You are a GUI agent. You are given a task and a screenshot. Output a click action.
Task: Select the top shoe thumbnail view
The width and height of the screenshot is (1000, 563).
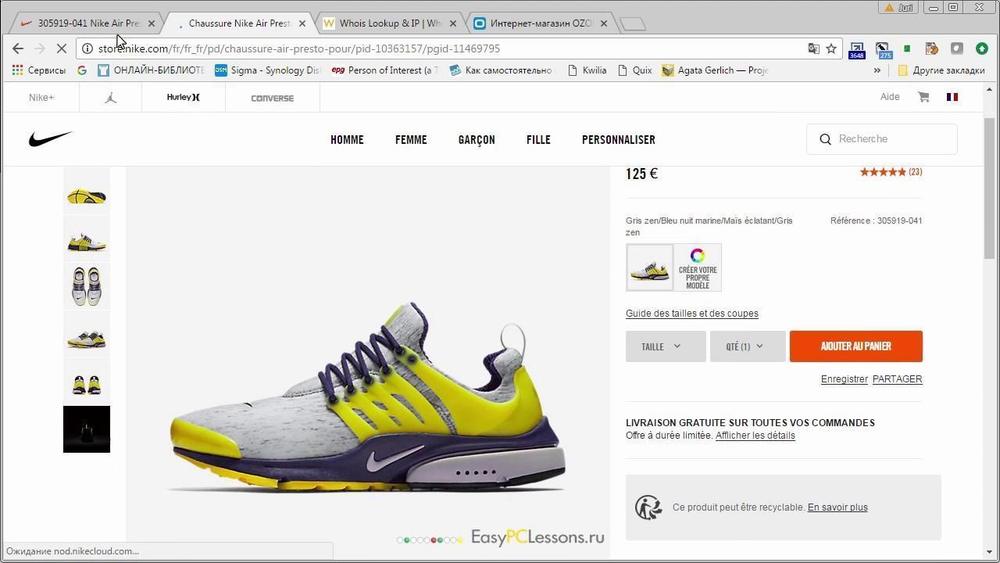click(x=87, y=194)
